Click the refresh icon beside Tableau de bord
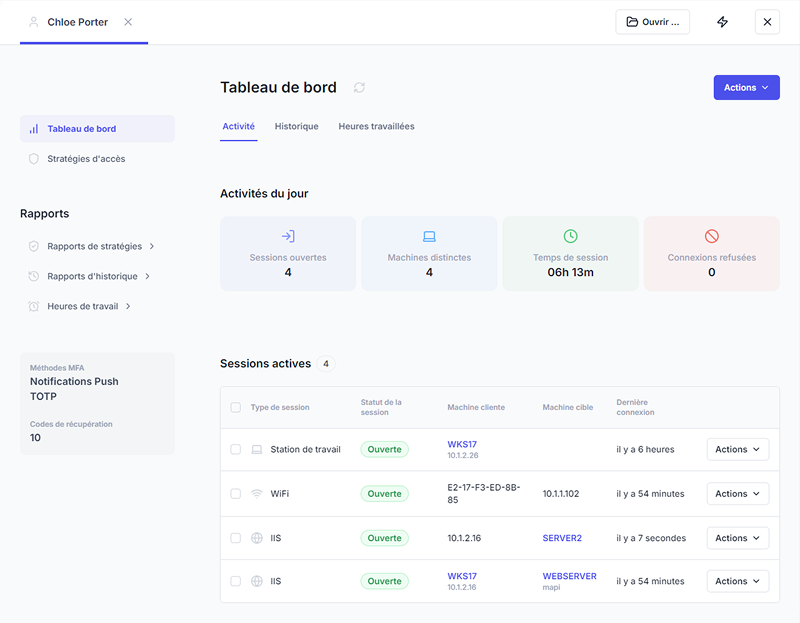The height and width of the screenshot is (623, 800). (x=359, y=88)
